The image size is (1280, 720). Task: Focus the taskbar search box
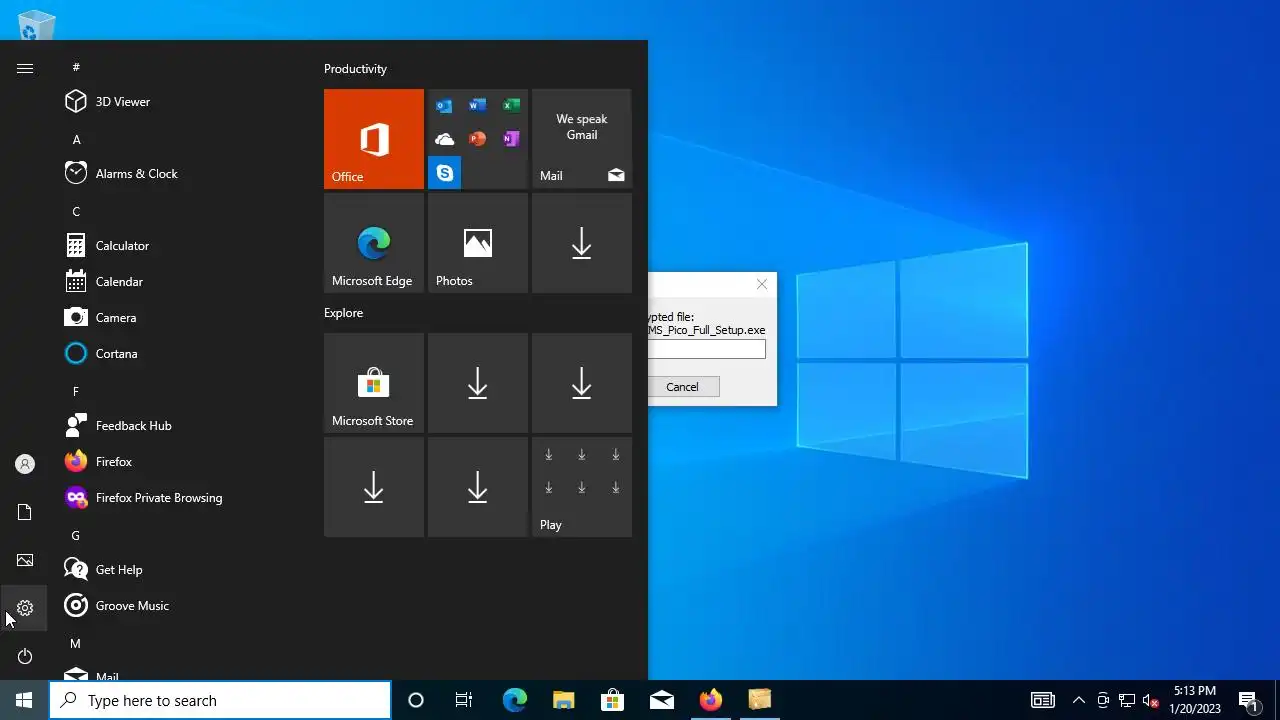click(x=220, y=700)
